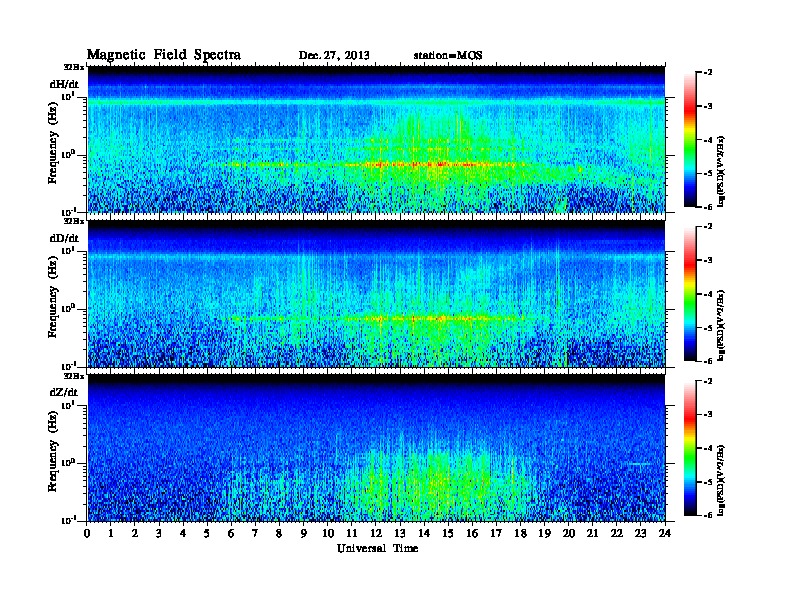This screenshot has height=612, width=792.
Task: Click the time axis tick label "3"
Action: 159,533
